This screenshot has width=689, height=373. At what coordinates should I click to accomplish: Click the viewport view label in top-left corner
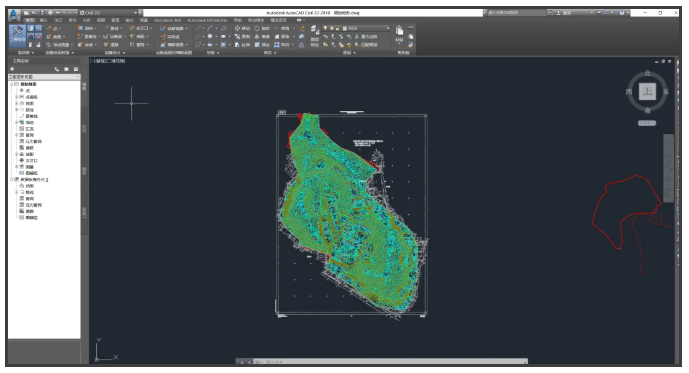point(108,61)
